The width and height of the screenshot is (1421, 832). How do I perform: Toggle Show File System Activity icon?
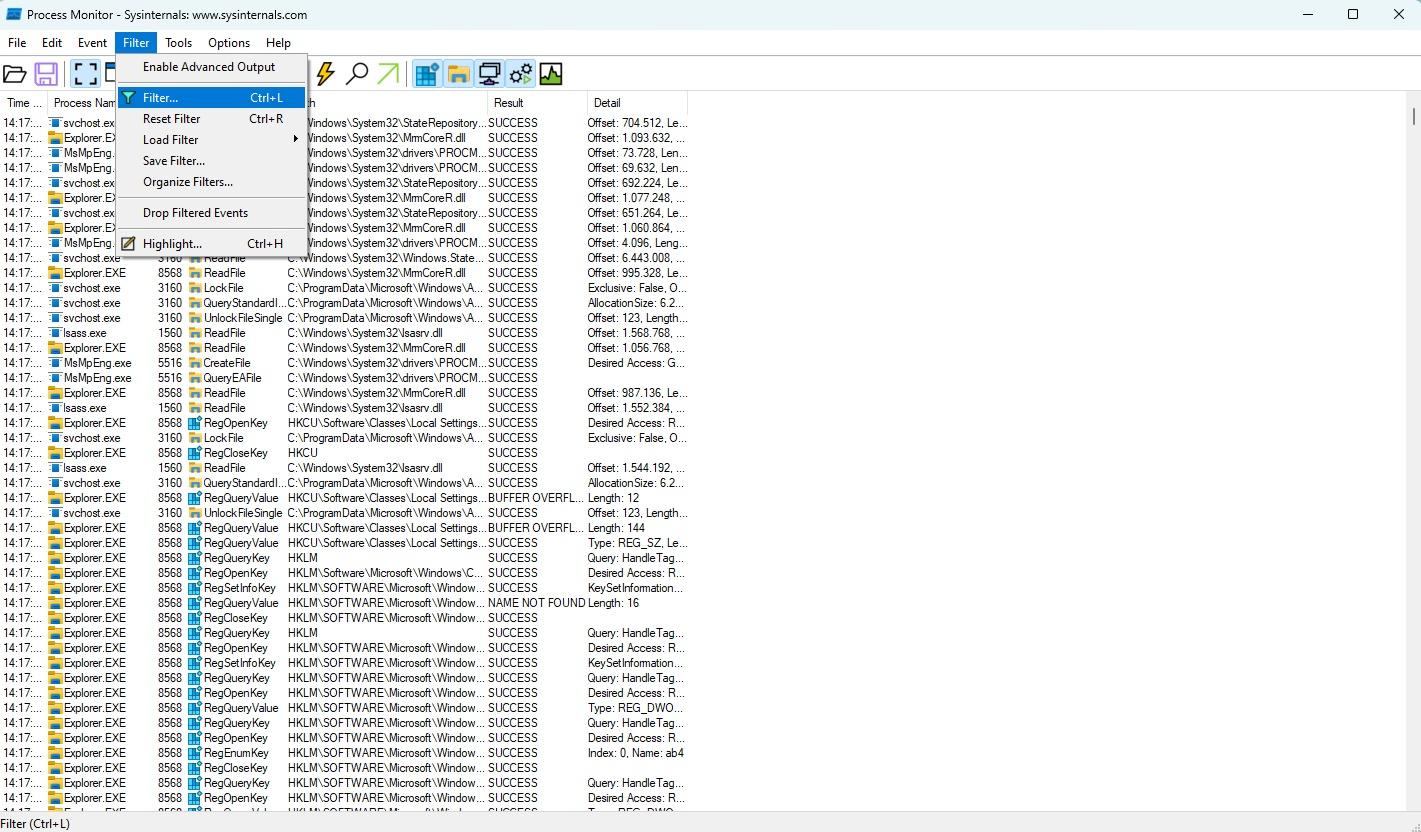pos(458,74)
